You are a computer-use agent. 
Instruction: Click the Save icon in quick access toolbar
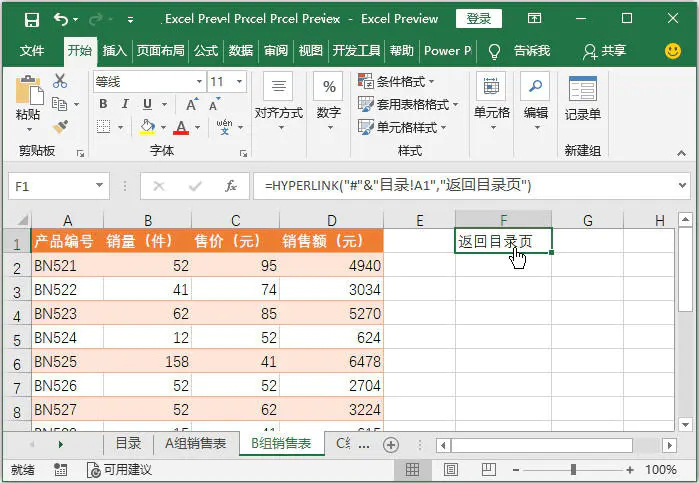(x=32, y=19)
